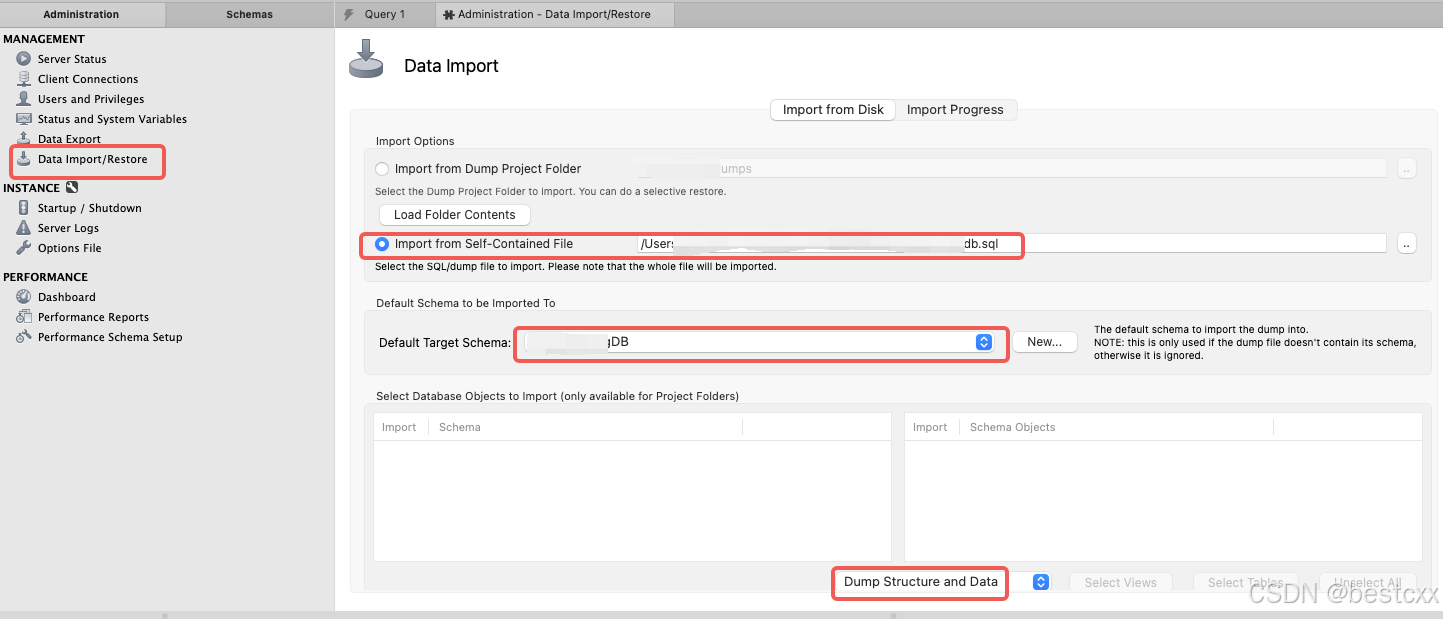Open Performance Reports
The width and height of the screenshot is (1443, 619).
point(93,317)
